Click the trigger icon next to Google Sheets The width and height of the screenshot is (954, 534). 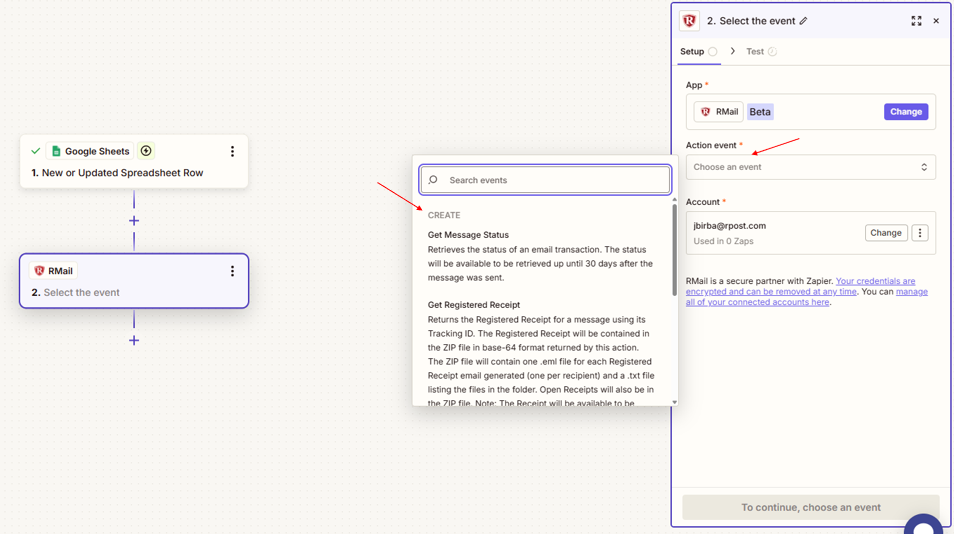tap(146, 151)
